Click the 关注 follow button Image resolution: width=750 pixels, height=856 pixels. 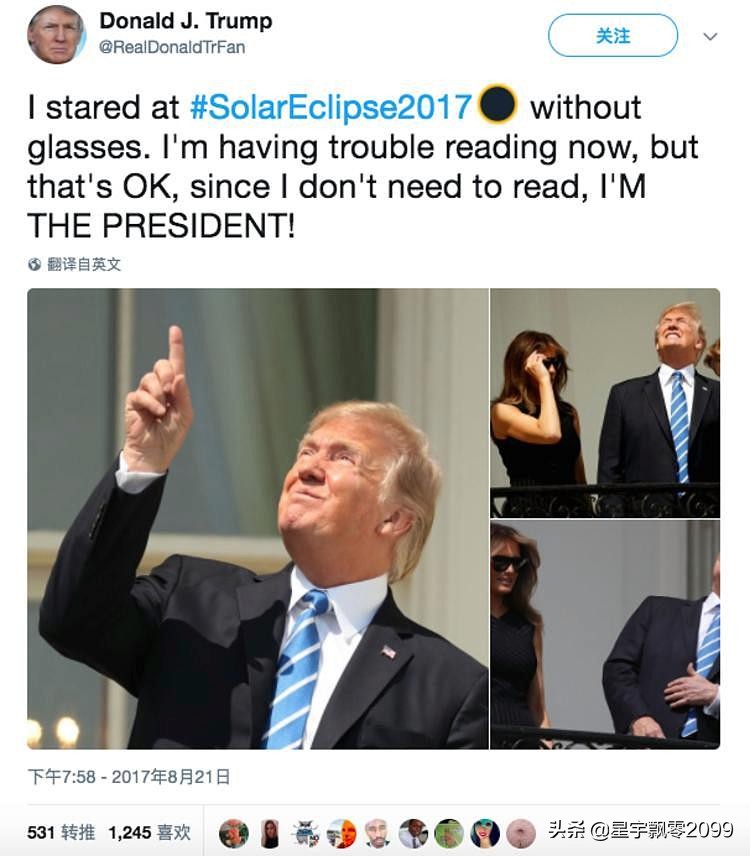(612, 35)
